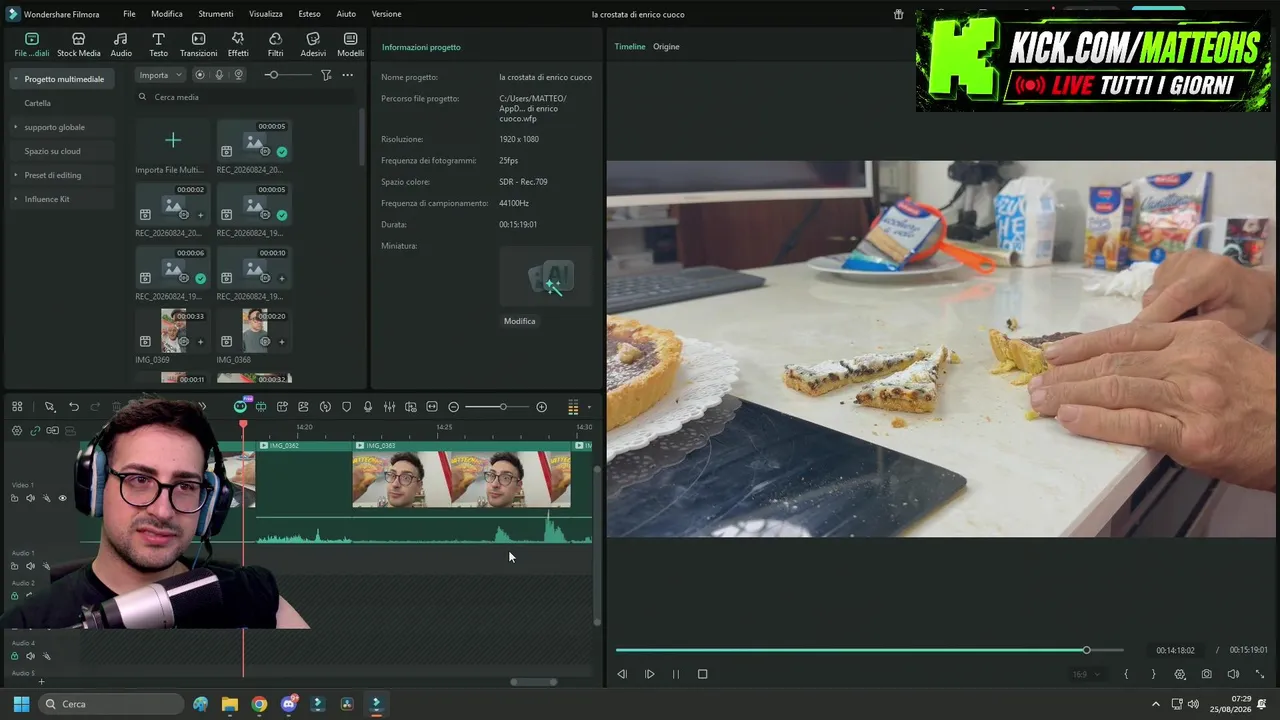Open the File menu
Screen dimensions: 1280x720
129,14
